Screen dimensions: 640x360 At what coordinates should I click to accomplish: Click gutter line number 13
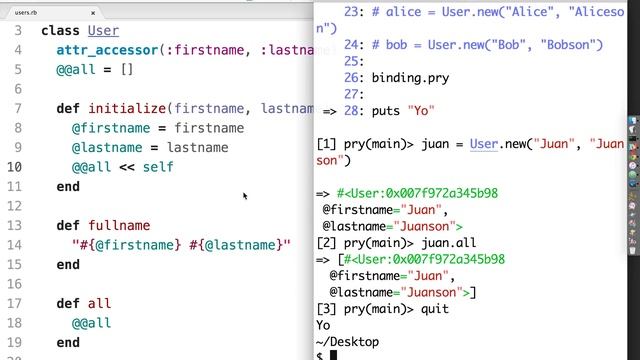coord(14,225)
